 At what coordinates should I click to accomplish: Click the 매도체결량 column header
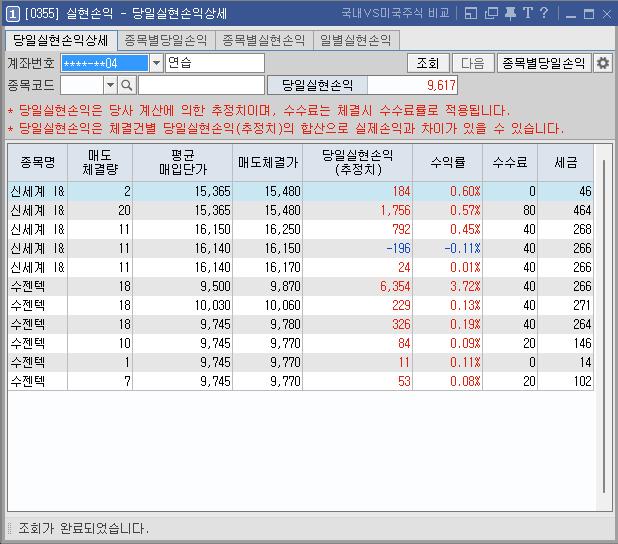pos(100,162)
